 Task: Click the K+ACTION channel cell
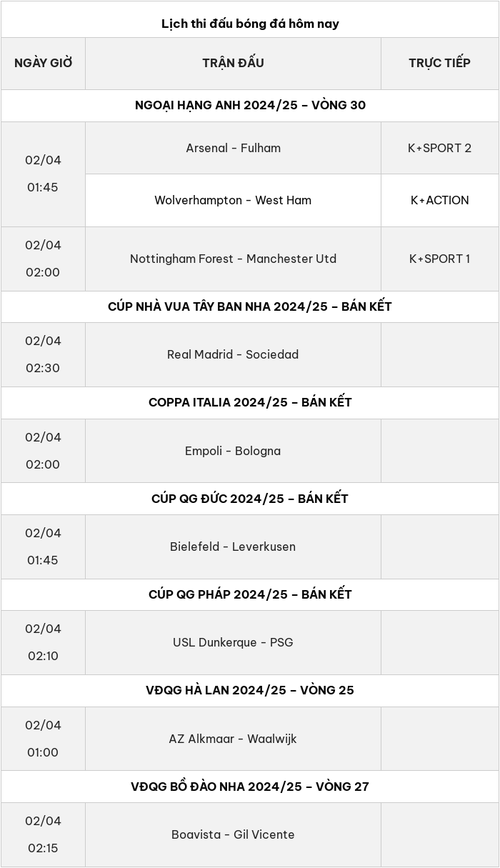pos(440,200)
